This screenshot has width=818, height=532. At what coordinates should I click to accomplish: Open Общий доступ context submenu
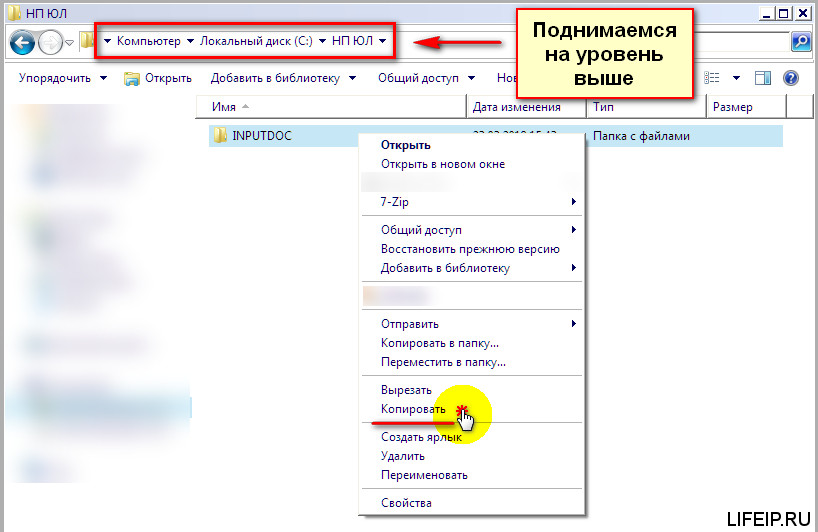coord(471,230)
